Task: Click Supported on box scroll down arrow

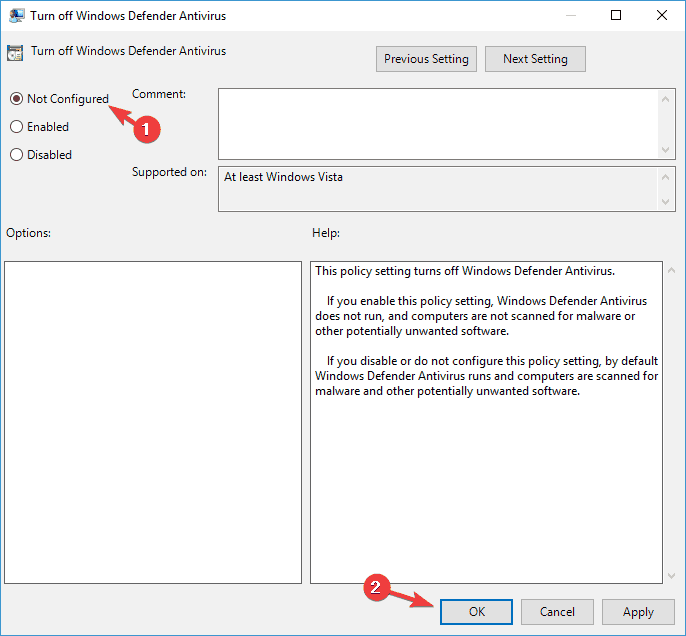Action: pos(665,202)
